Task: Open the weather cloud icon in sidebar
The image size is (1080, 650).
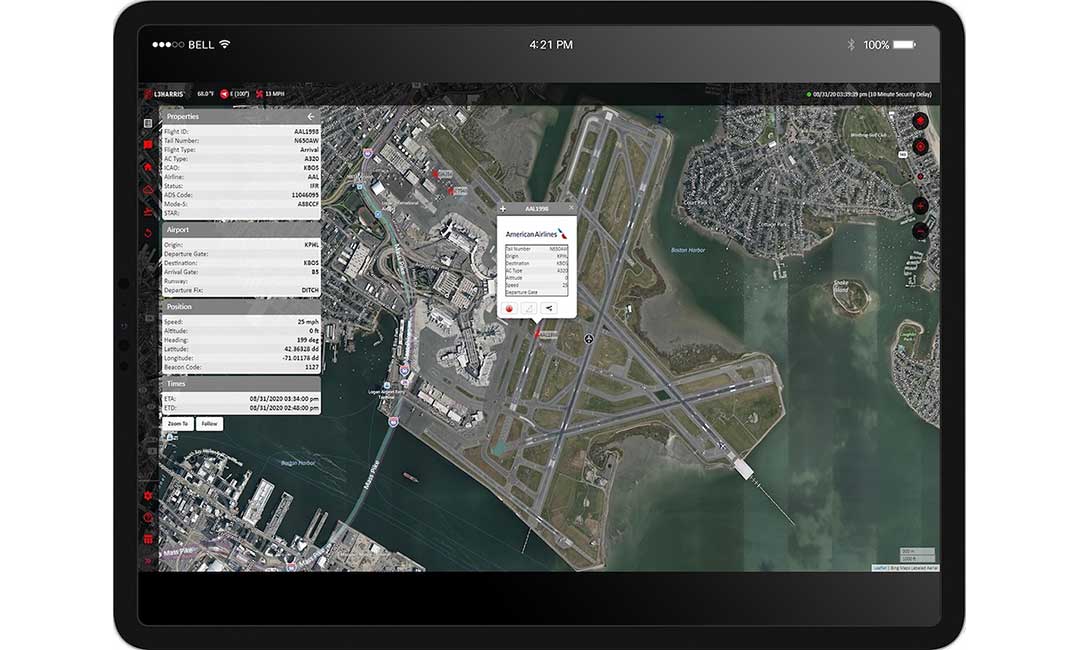Action: point(147,189)
